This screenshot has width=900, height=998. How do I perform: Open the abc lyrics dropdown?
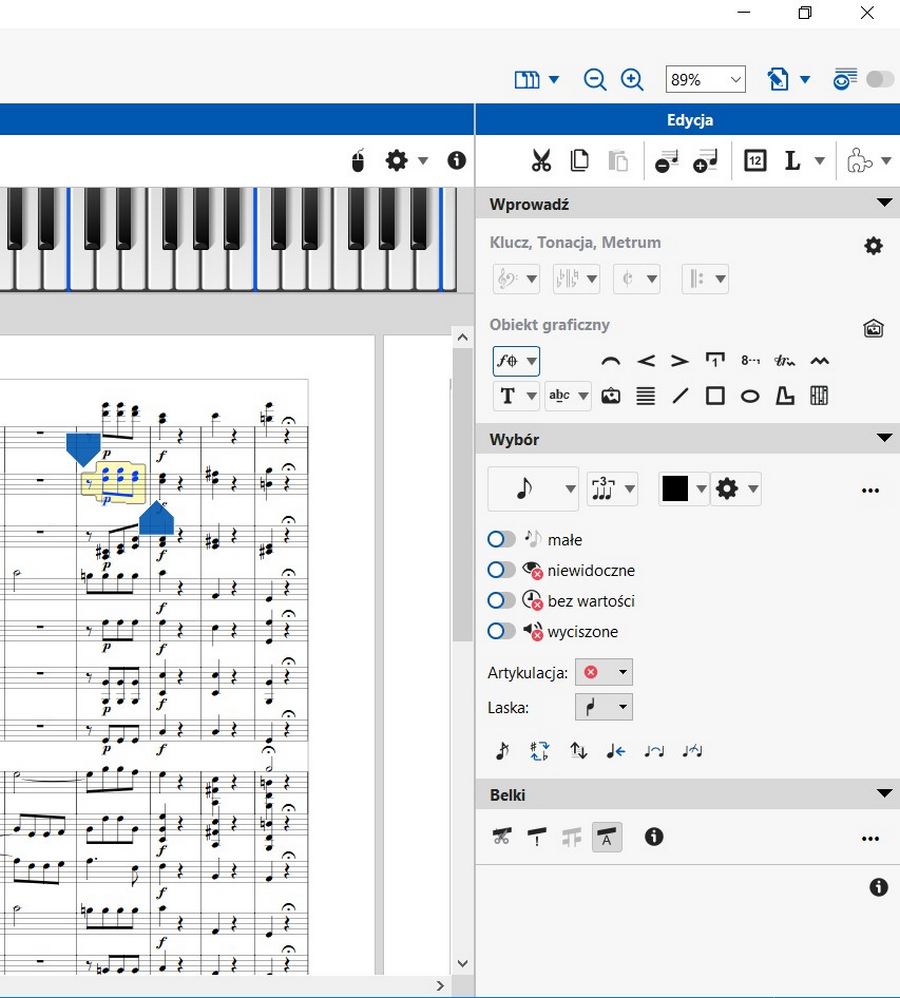click(x=568, y=396)
